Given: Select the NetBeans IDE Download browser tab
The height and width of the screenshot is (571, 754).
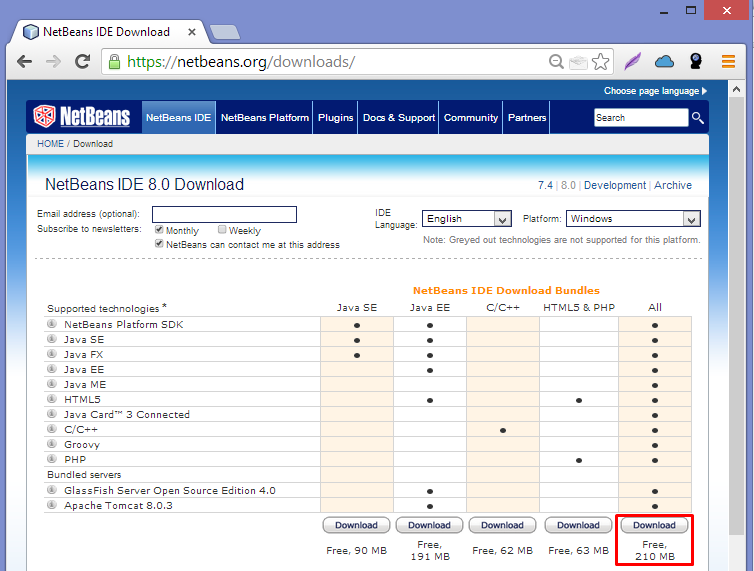Looking at the screenshot, I should tap(107, 32).
